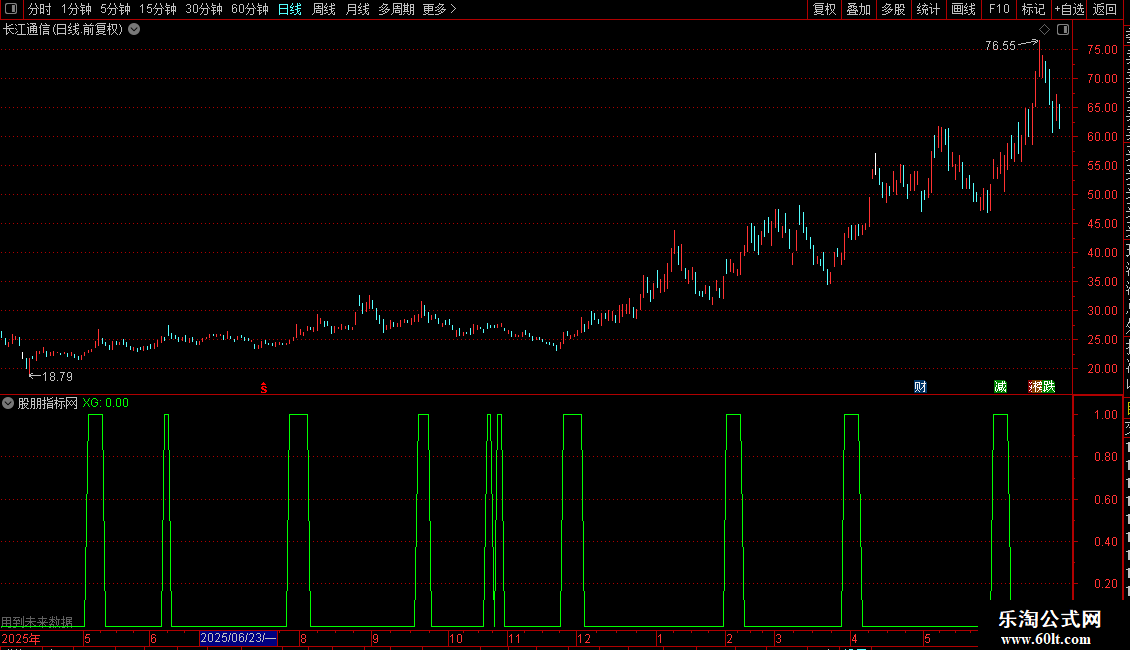Open the 画线 drawing tools
Viewport: 1130px width, 650px height.
click(x=964, y=9)
